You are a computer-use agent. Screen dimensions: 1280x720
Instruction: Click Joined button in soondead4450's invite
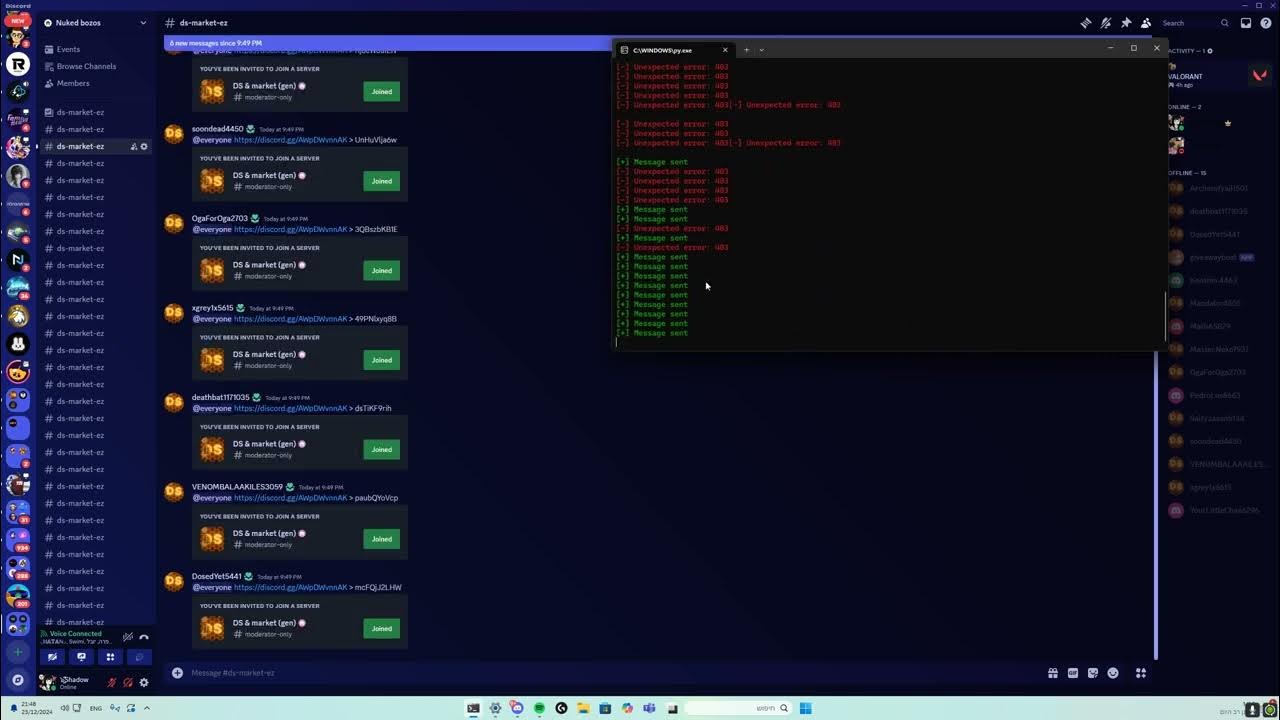click(382, 181)
